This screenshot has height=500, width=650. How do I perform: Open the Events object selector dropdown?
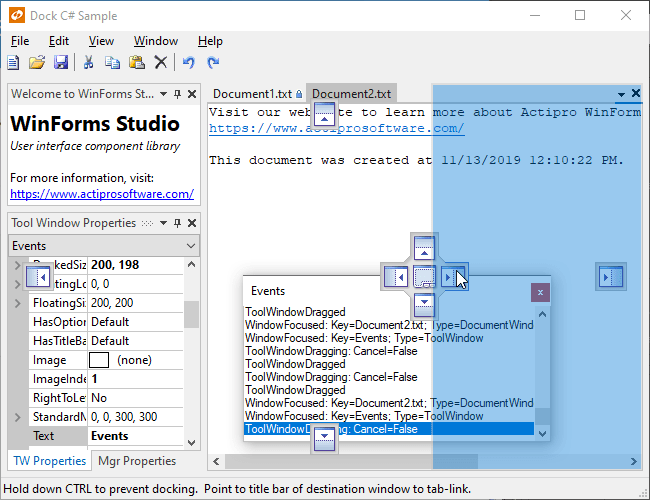click(191, 246)
